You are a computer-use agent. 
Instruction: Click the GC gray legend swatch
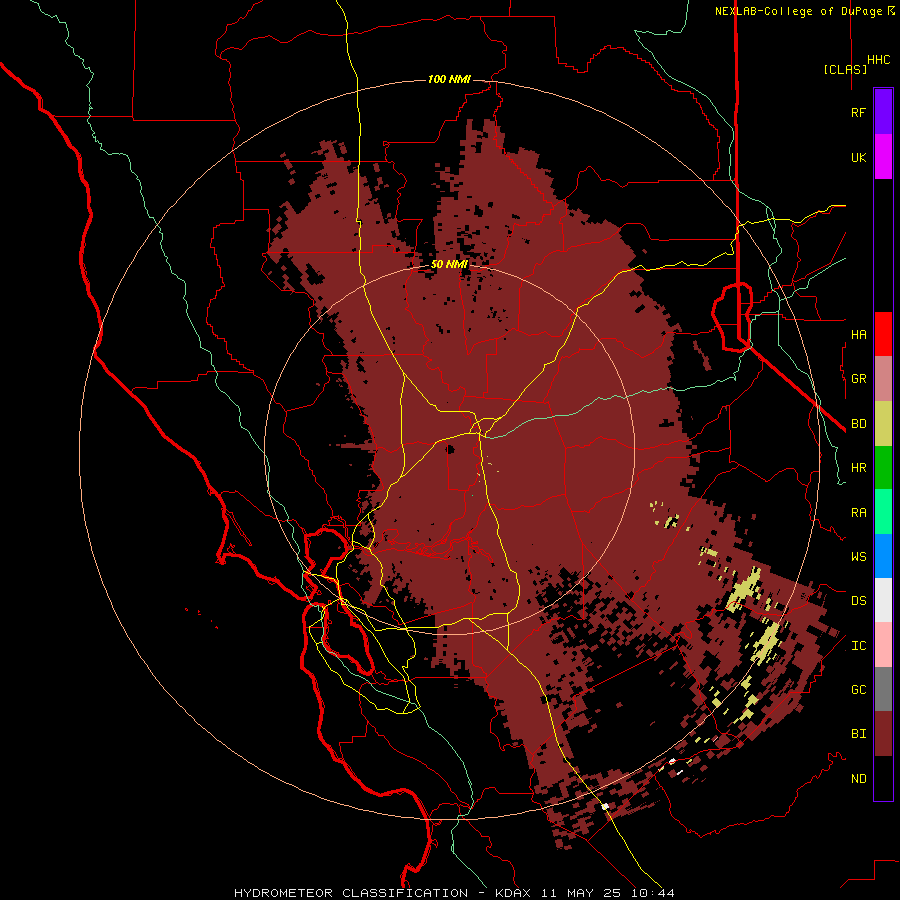(x=883, y=689)
